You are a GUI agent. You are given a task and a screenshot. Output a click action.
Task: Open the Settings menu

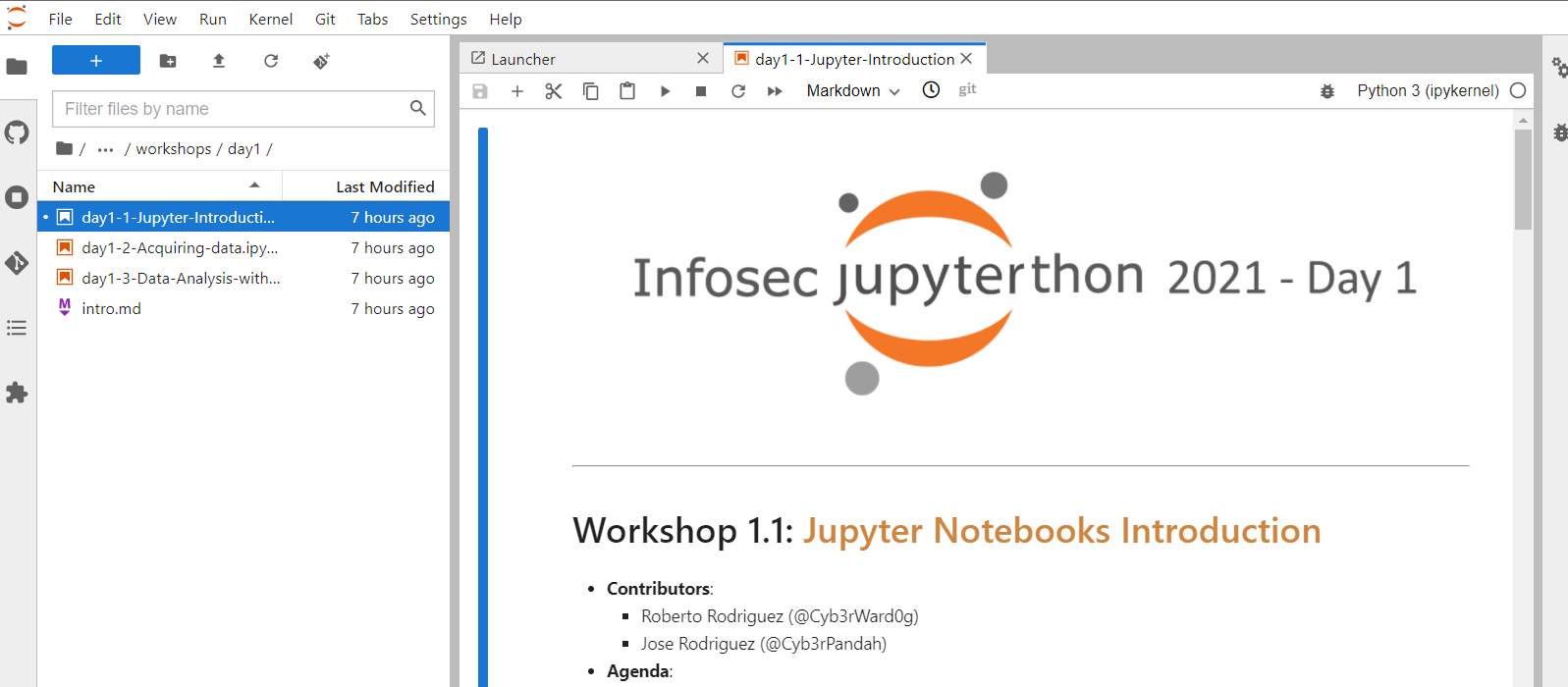click(439, 19)
